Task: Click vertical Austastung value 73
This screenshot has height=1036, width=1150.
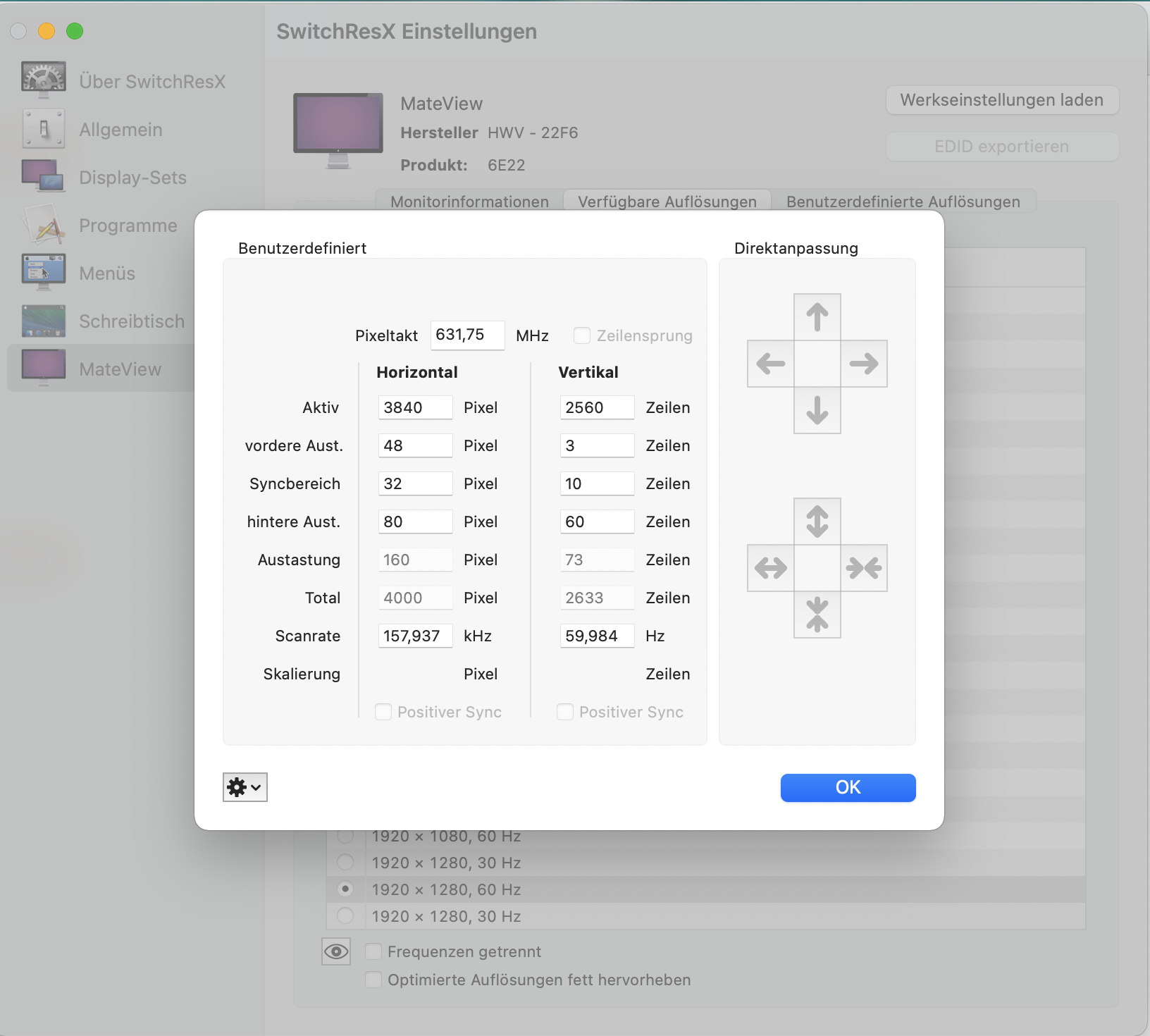Action: (x=598, y=560)
